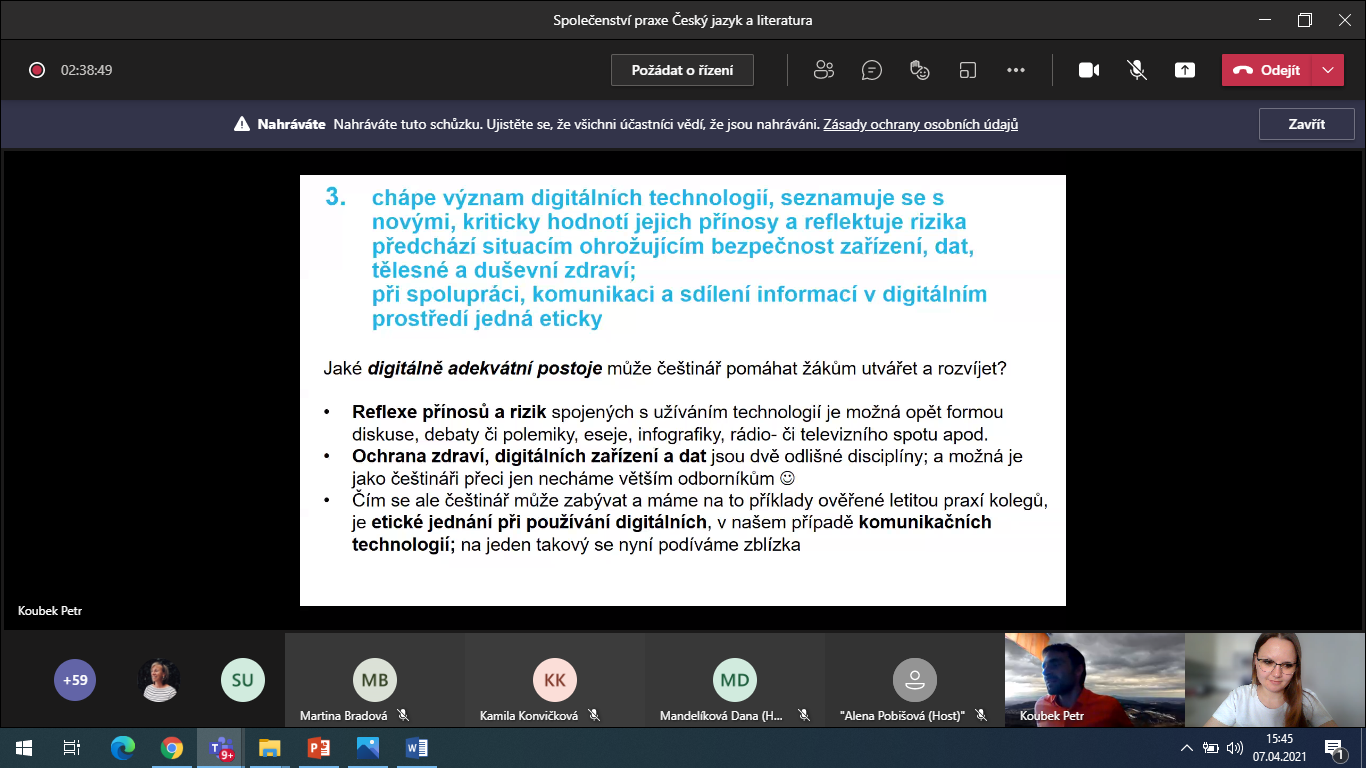Click the red recording indicator
The image size is (1366, 768).
pyautogui.click(x=37, y=70)
